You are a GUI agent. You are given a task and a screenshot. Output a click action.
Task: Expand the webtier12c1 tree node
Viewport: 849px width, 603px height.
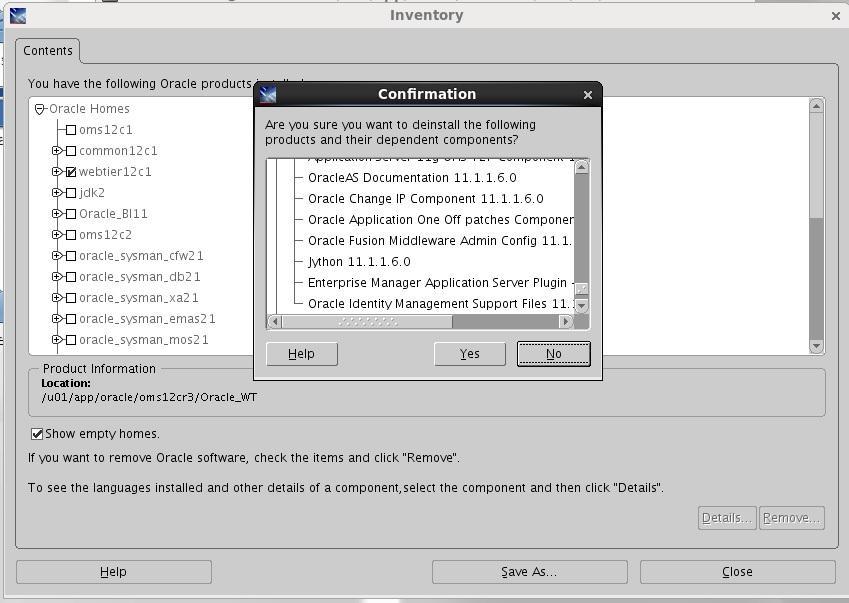click(x=57, y=172)
